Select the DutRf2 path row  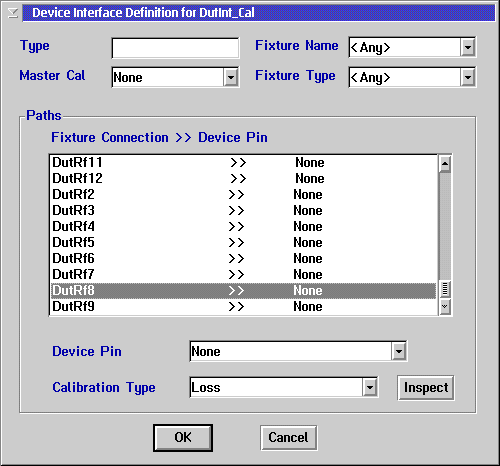pyautogui.click(x=243, y=195)
